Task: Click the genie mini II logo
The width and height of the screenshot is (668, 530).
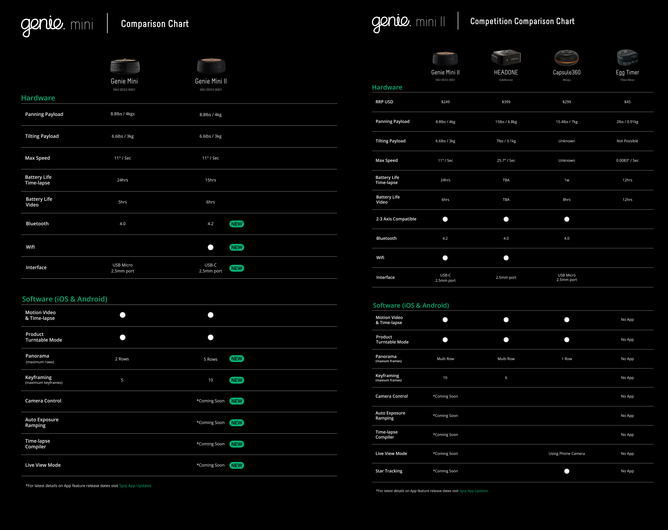Action: [x=410, y=21]
